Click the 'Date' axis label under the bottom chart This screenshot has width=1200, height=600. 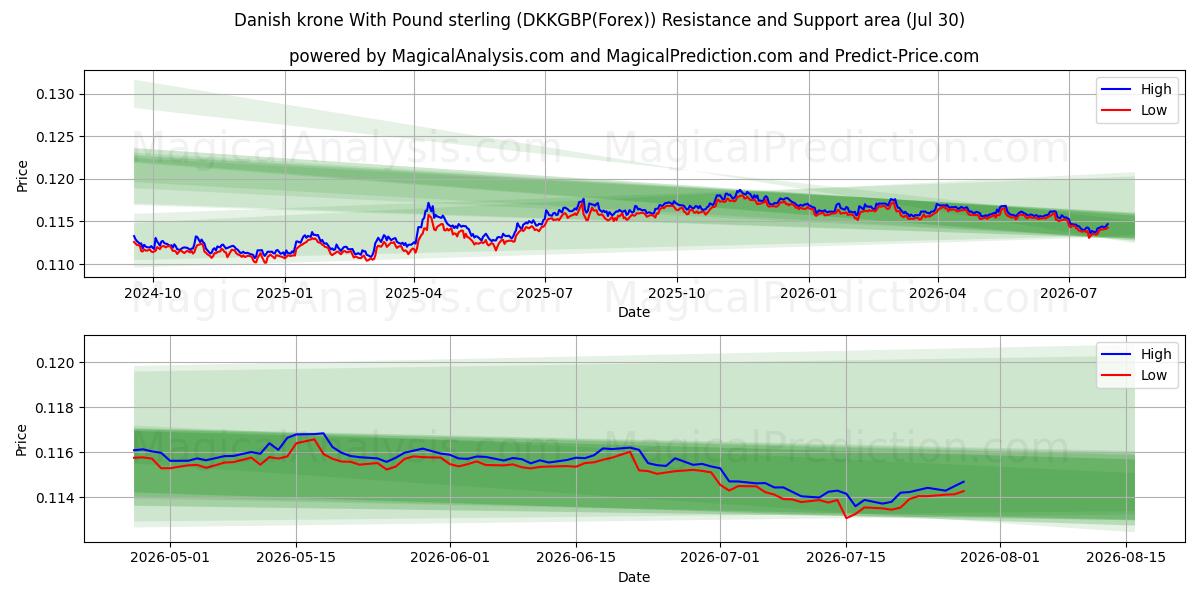[x=634, y=577]
